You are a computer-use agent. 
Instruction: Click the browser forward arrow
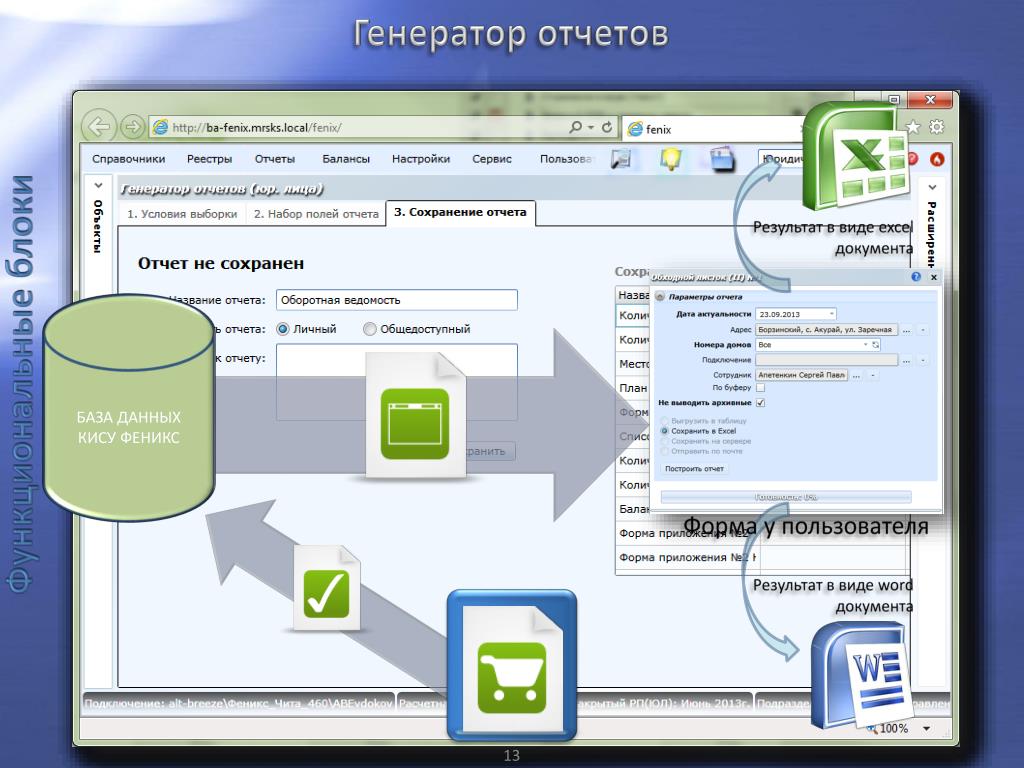tap(132, 127)
